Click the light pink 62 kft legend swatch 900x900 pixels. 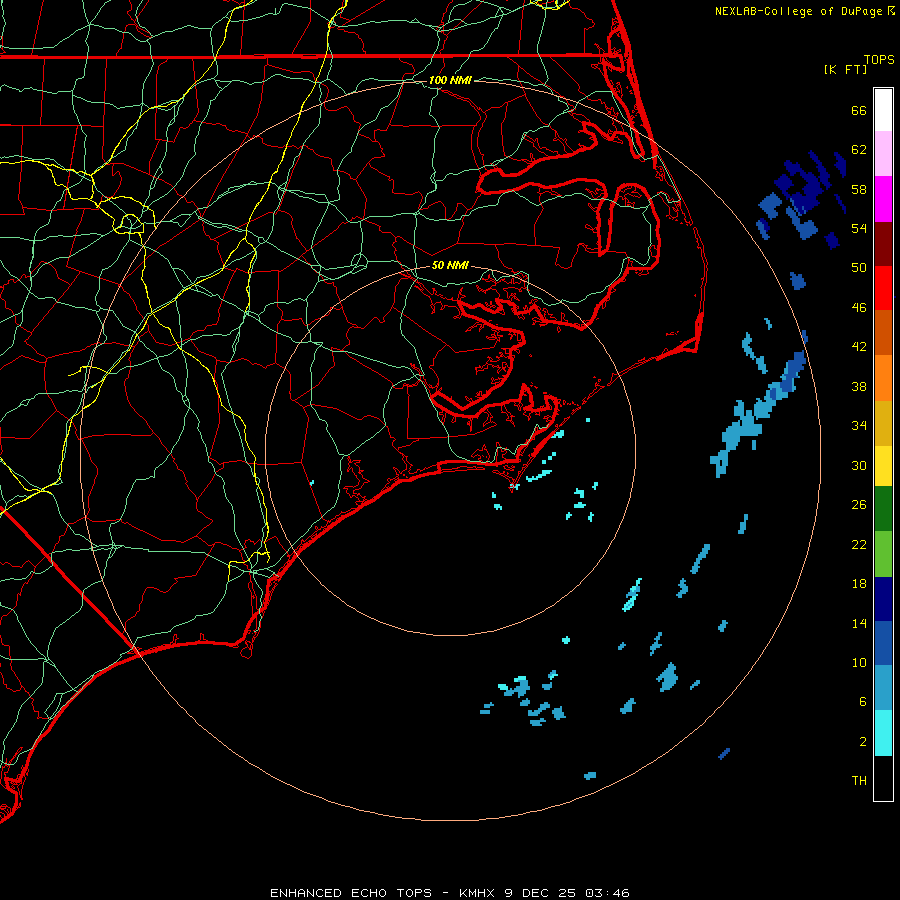pos(883,154)
